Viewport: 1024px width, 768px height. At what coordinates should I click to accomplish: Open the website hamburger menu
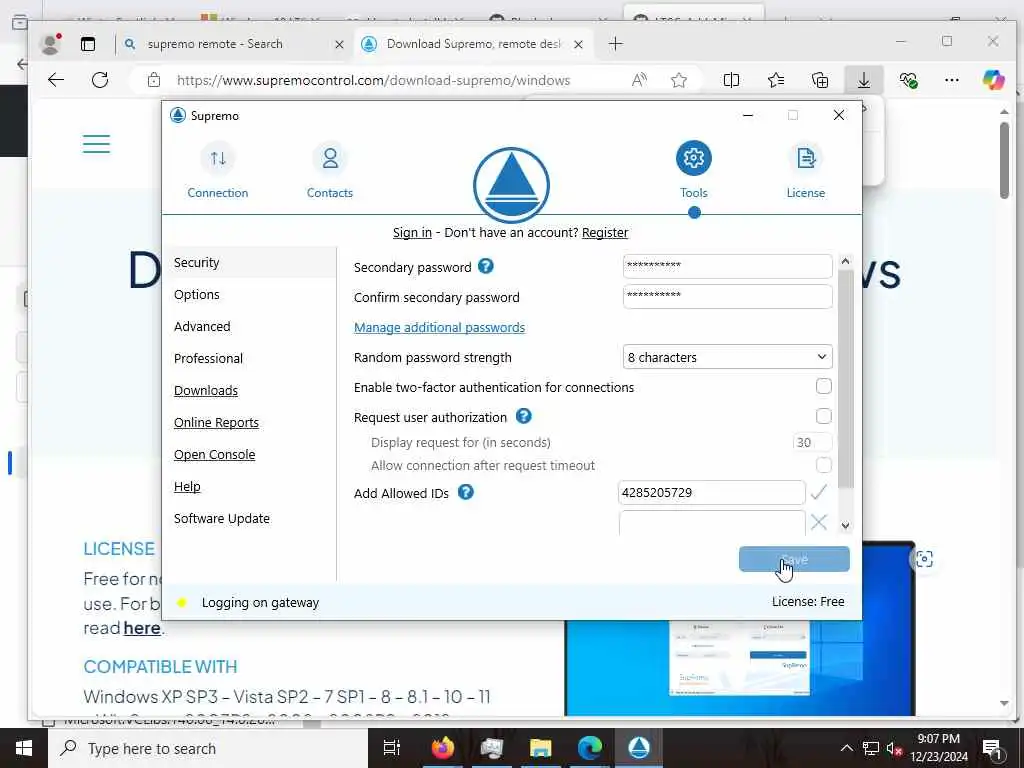tap(97, 144)
